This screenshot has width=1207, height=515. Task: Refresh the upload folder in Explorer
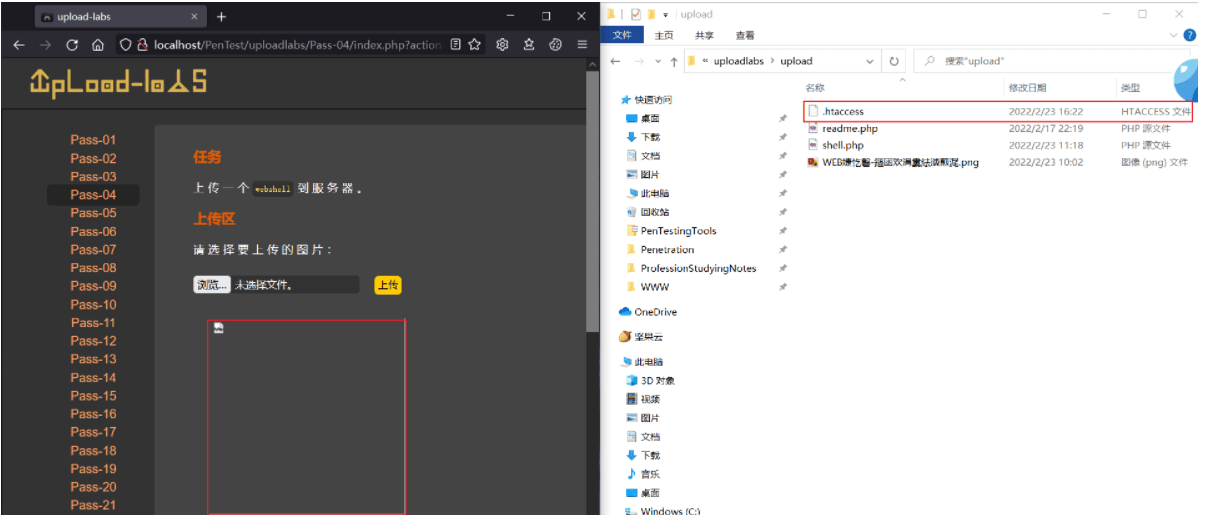pos(894,61)
